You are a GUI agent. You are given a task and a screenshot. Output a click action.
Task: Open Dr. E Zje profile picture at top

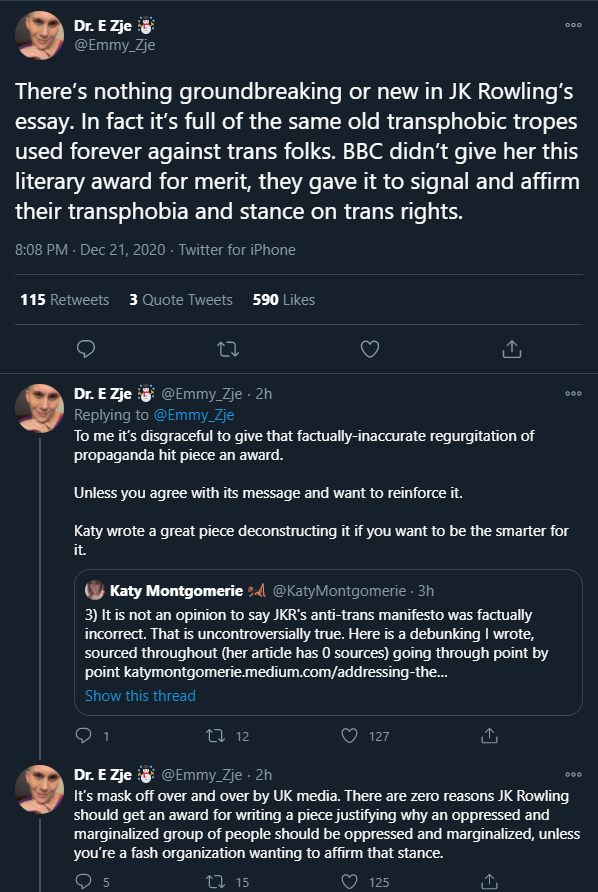tap(39, 35)
